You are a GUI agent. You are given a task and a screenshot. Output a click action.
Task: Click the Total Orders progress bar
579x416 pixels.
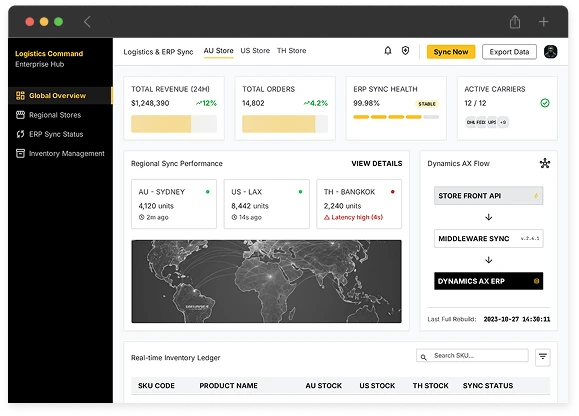click(x=285, y=124)
